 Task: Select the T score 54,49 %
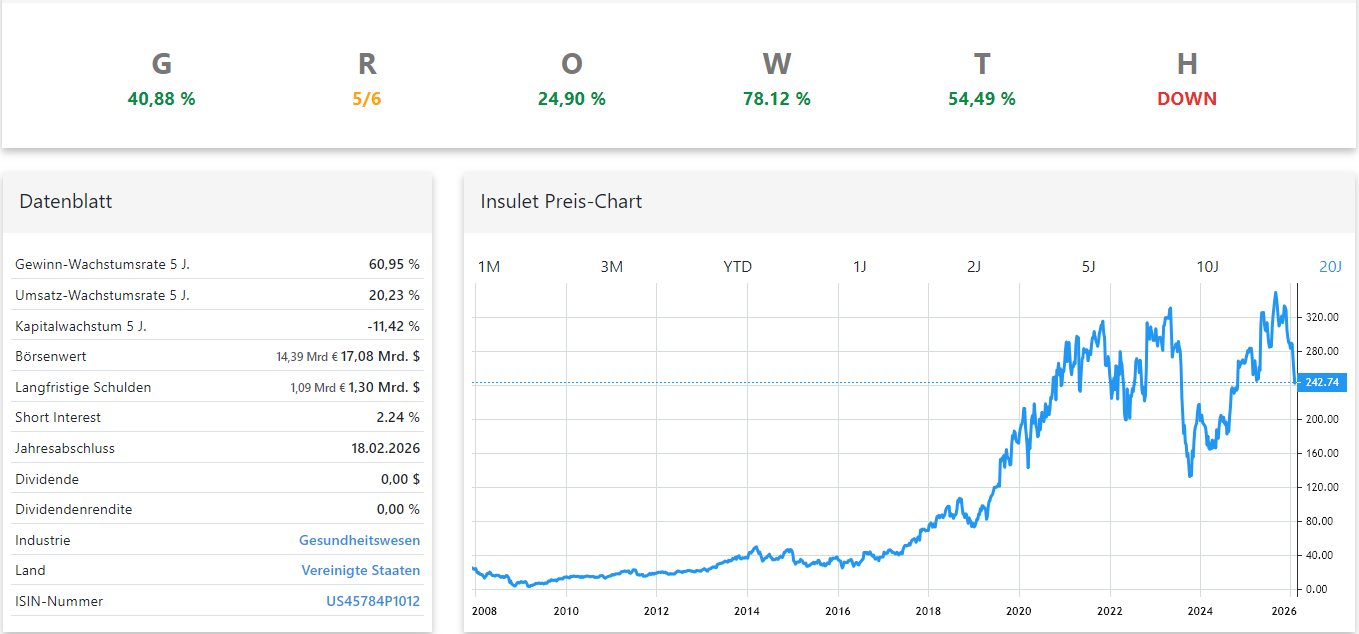(x=981, y=99)
